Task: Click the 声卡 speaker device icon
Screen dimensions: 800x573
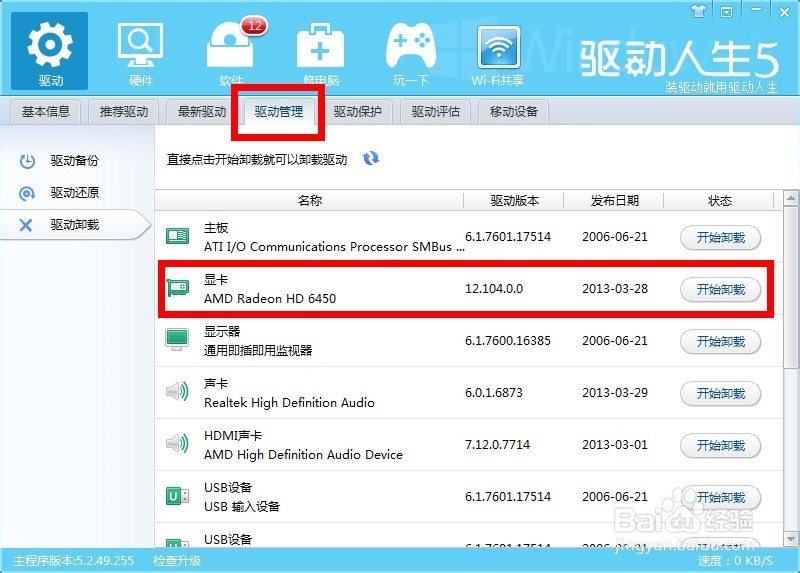Action: point(177,392)
